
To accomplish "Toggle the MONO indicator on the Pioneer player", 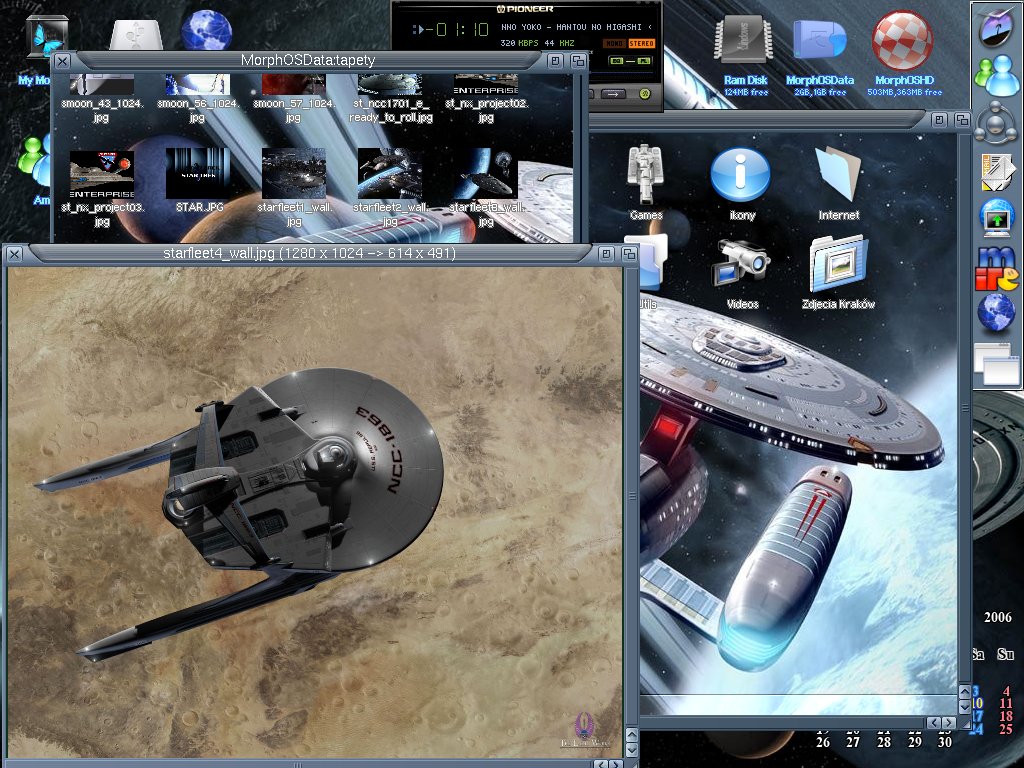I will tap(614, 43).
